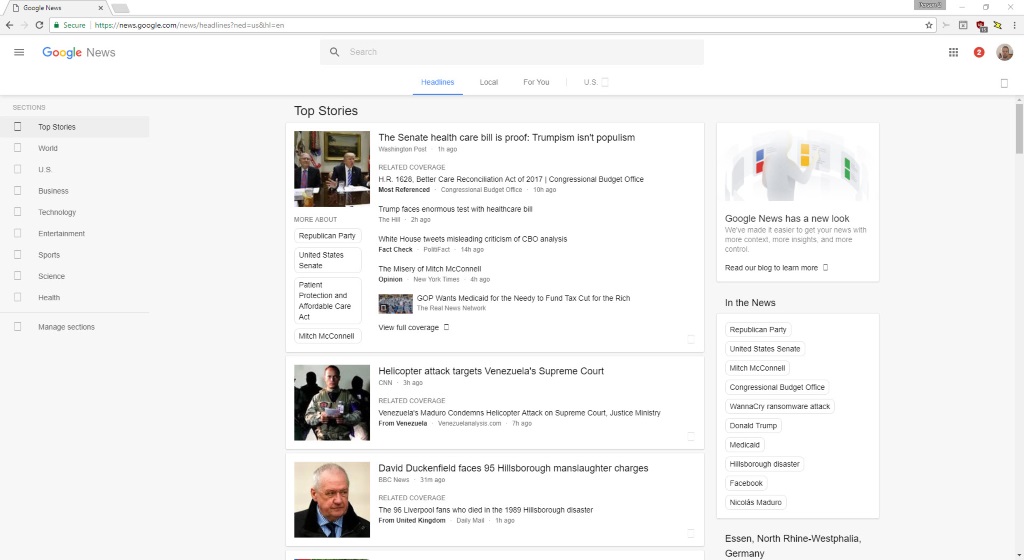
Task: Open H.R. 1628 Better Care Reconciliation article
Action: [x=511, y=179]
